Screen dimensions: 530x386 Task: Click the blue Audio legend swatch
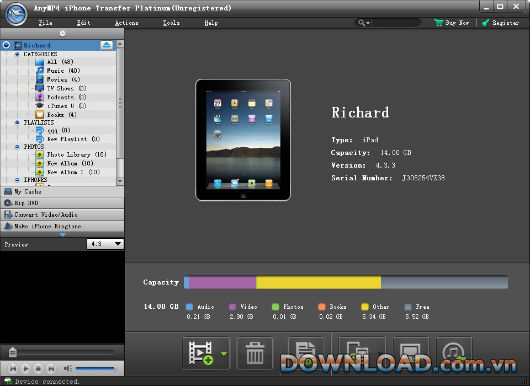tap(190, 307)
